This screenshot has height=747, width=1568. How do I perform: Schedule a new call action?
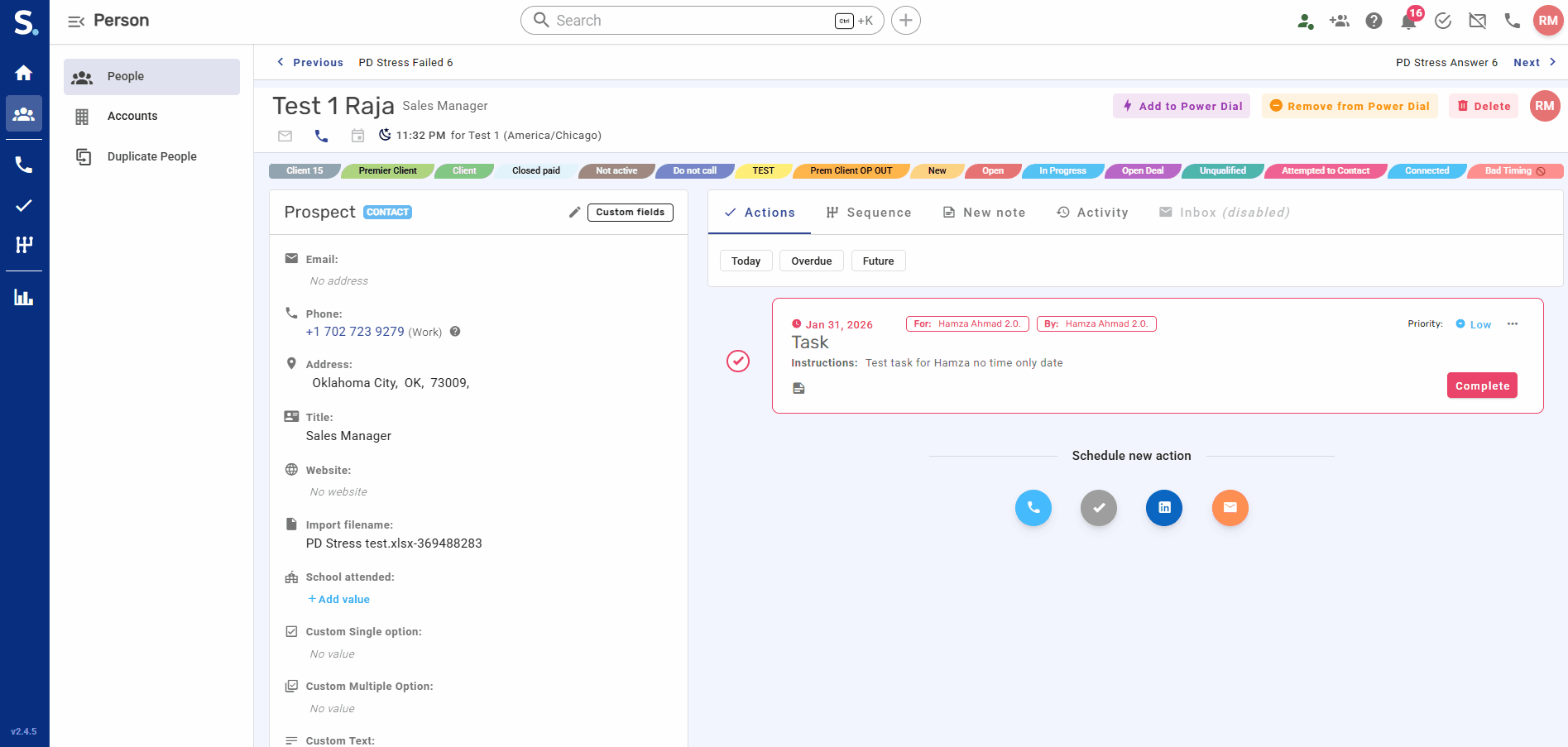tap(1033, 508)
